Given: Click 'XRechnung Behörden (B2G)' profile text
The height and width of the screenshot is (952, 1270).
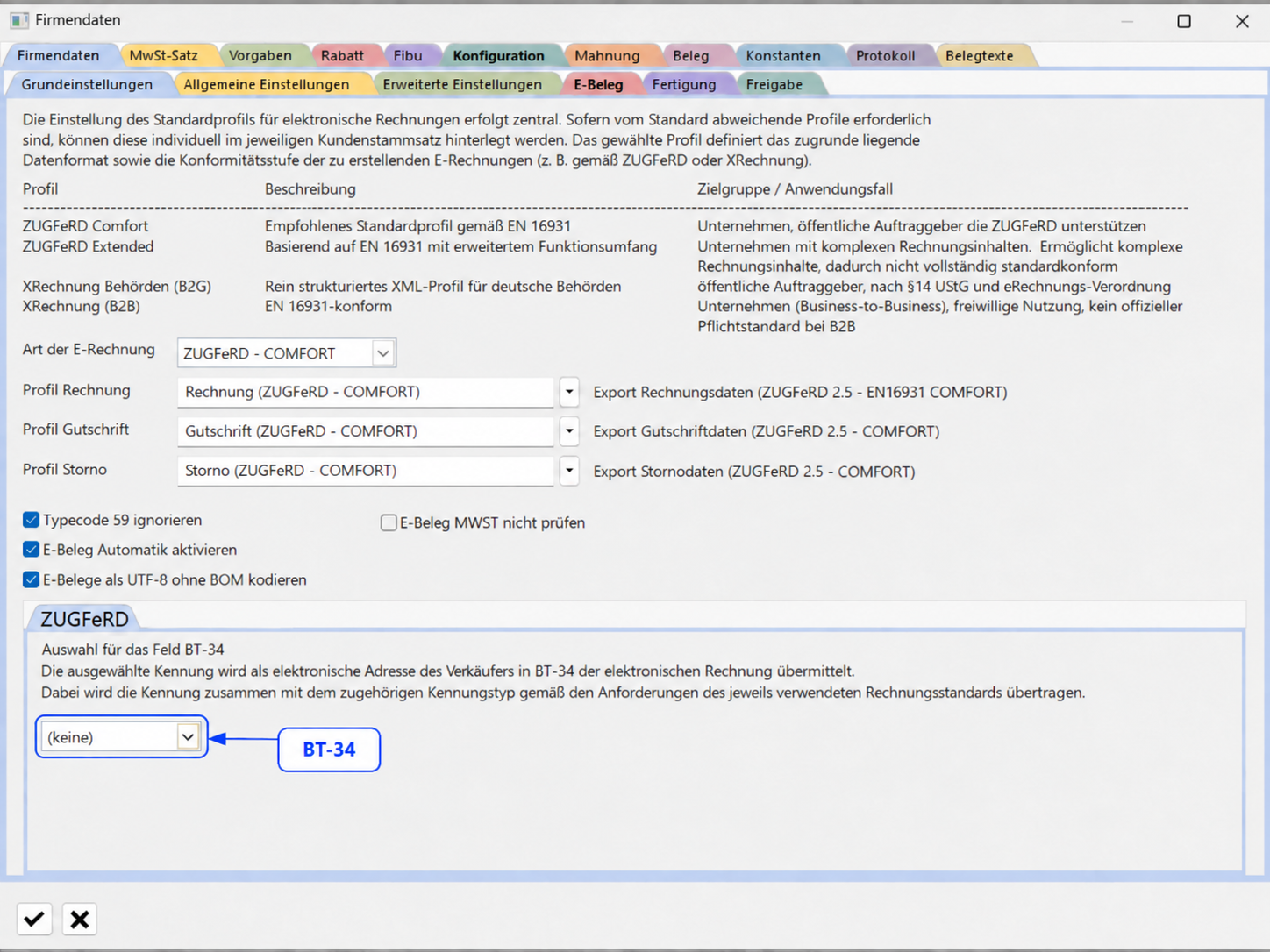Looking at the screenshot, I should point(117,286).
